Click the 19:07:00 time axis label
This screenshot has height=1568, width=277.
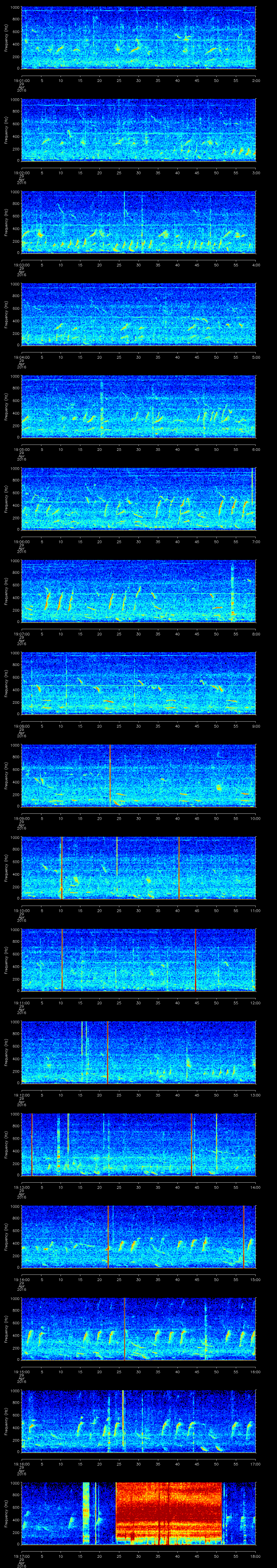click(21, 634)
